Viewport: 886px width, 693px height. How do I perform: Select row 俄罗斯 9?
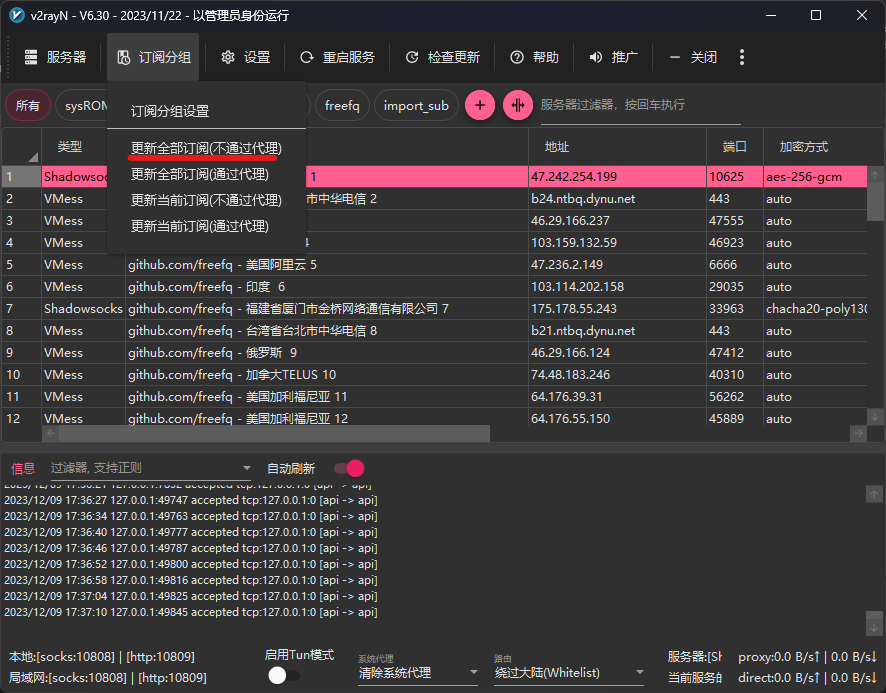point(434,353)
